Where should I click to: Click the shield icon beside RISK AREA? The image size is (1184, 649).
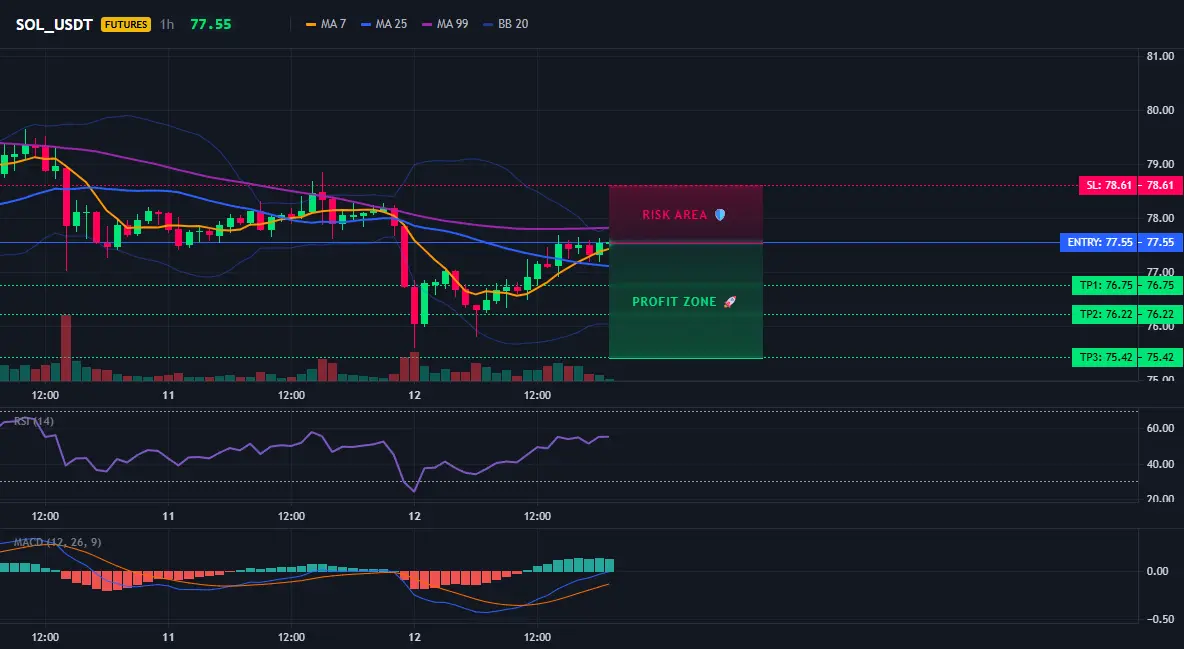coord(720,215)
